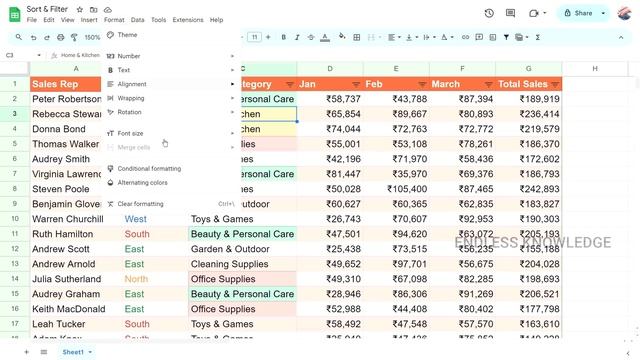Viewport: 640px width, 360px height.
Task: Click the move-to-folder icon
Action: [x=93, y=9]
